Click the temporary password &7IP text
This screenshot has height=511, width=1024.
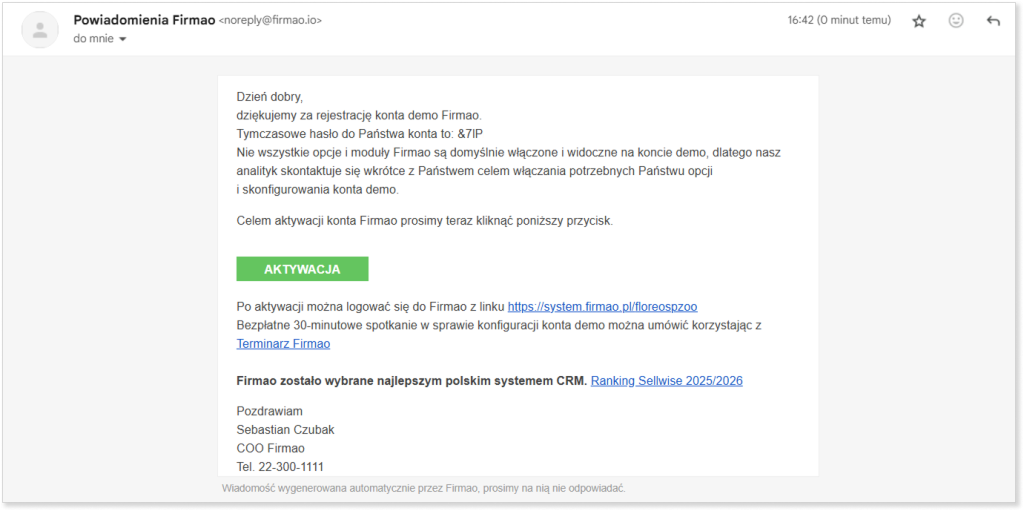470,134
